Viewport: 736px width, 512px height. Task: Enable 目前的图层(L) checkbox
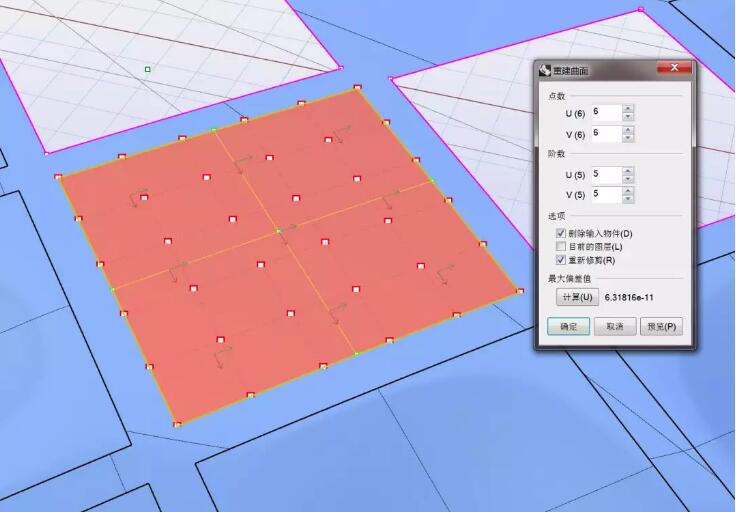coord(560,246)
